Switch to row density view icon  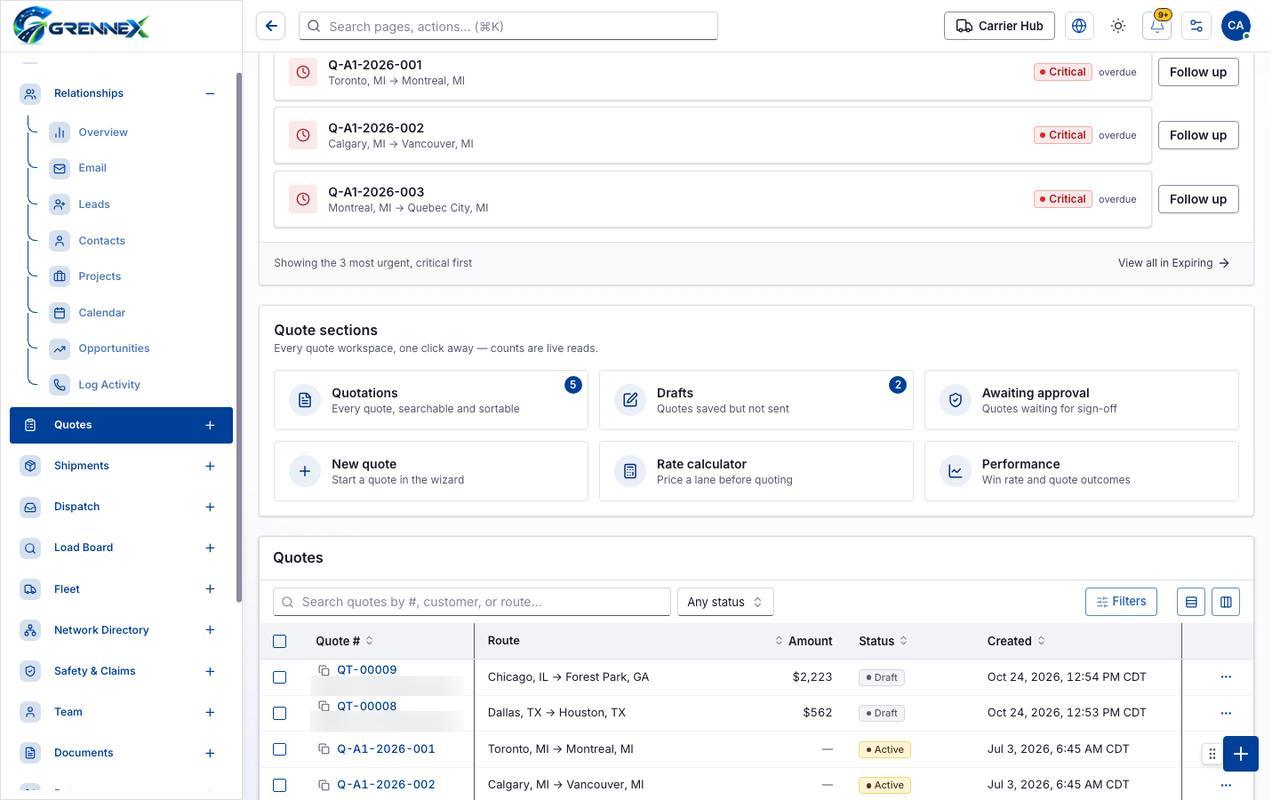point(1191,602)
